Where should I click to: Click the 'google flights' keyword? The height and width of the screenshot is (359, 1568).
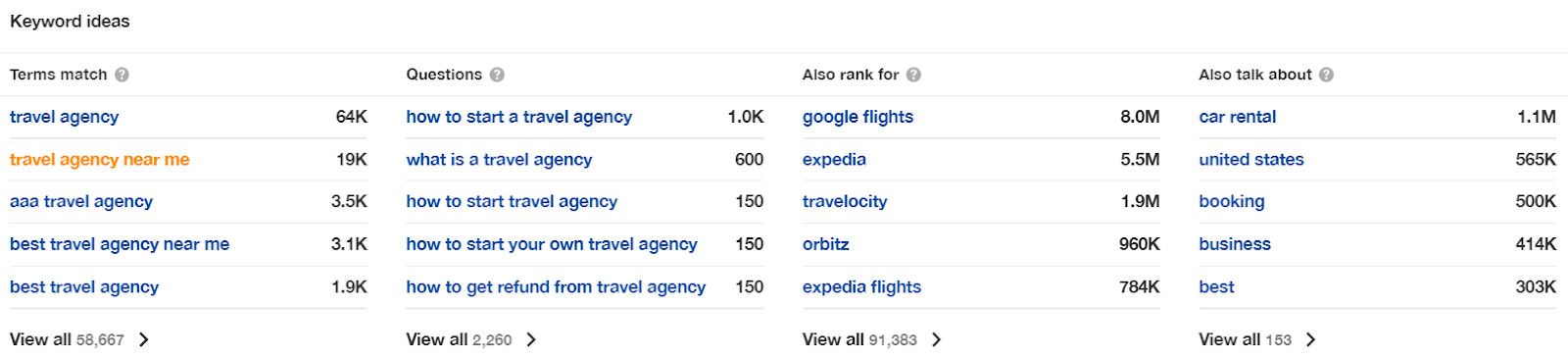point(857,117)
